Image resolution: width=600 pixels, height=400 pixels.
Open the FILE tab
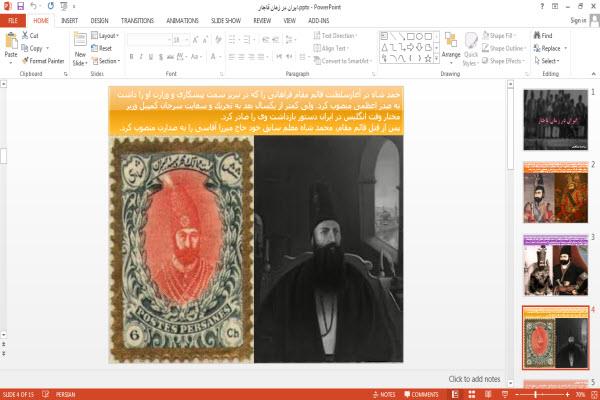[13, 21]
